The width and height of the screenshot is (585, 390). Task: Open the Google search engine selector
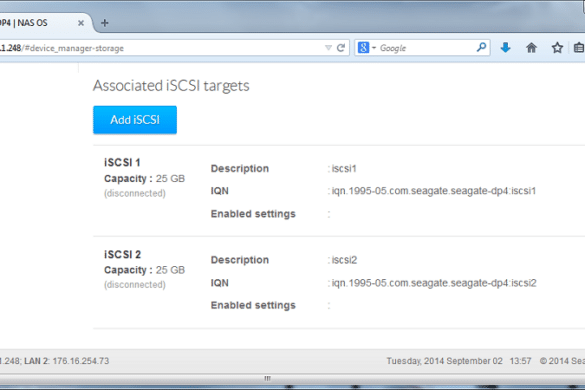click(366, 48)
